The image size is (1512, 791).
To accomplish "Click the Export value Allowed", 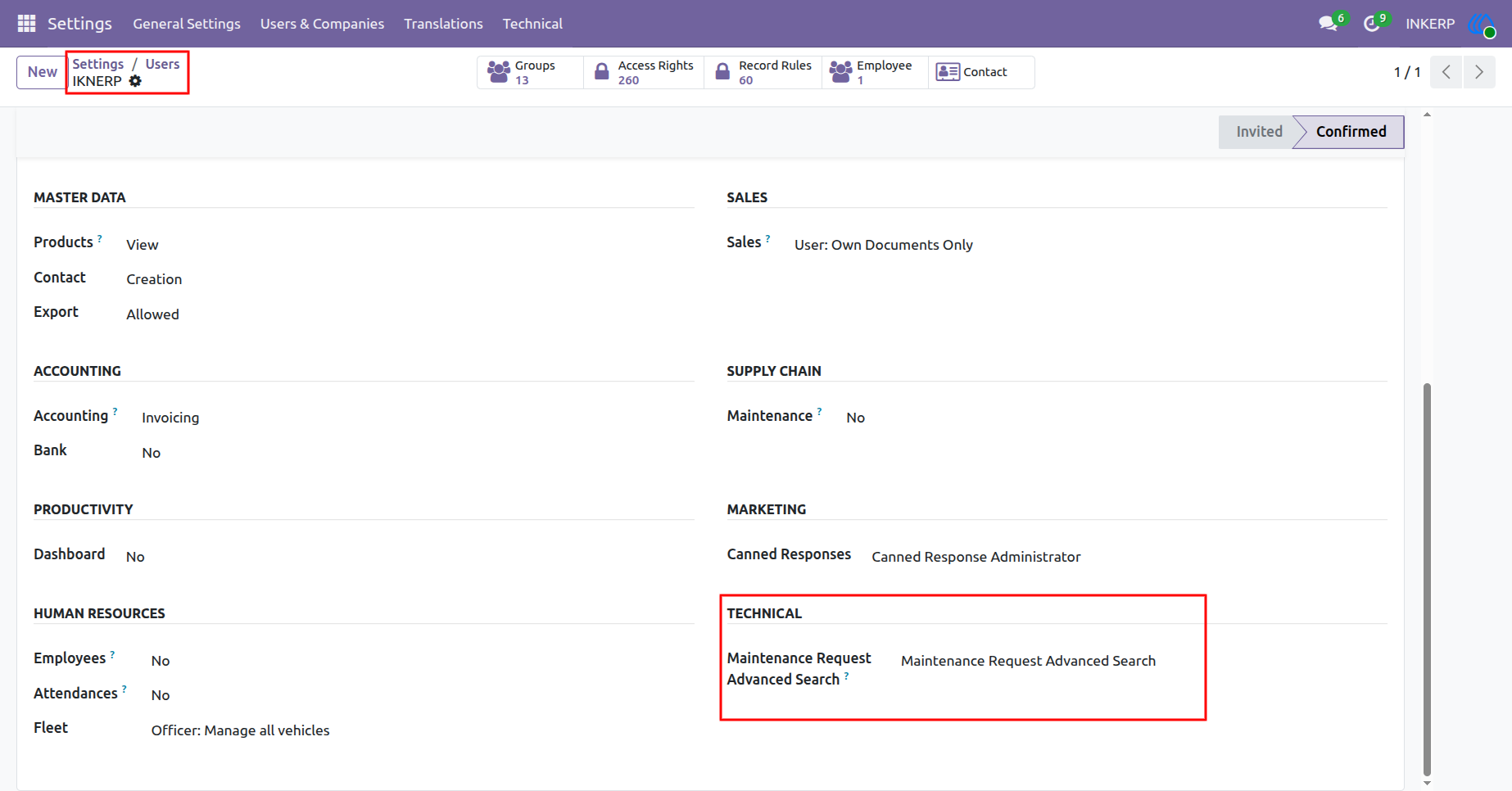I will point(152,314).
